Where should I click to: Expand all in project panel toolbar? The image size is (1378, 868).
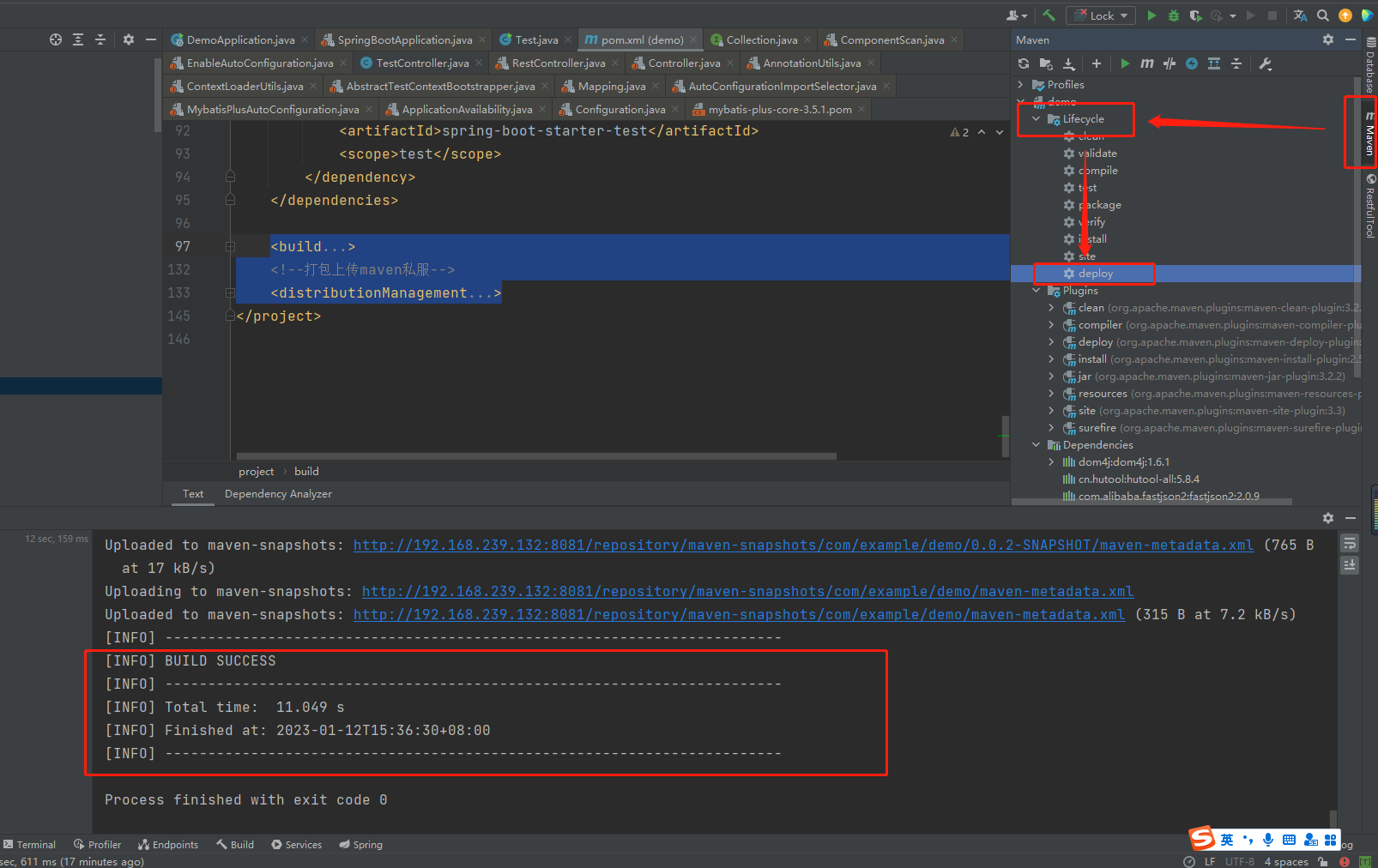78,39
